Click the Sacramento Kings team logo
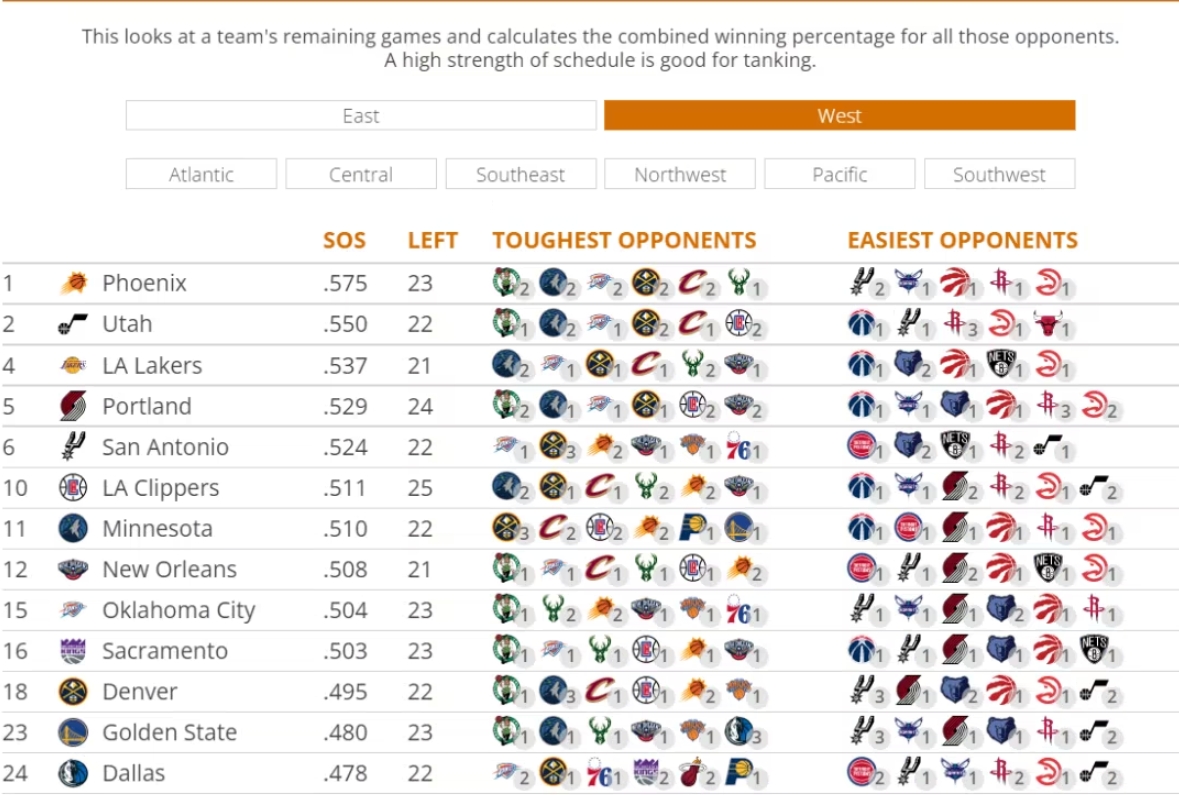This screenshot has width=1179, height=795. pyautogui.click(x=73, y=651)
